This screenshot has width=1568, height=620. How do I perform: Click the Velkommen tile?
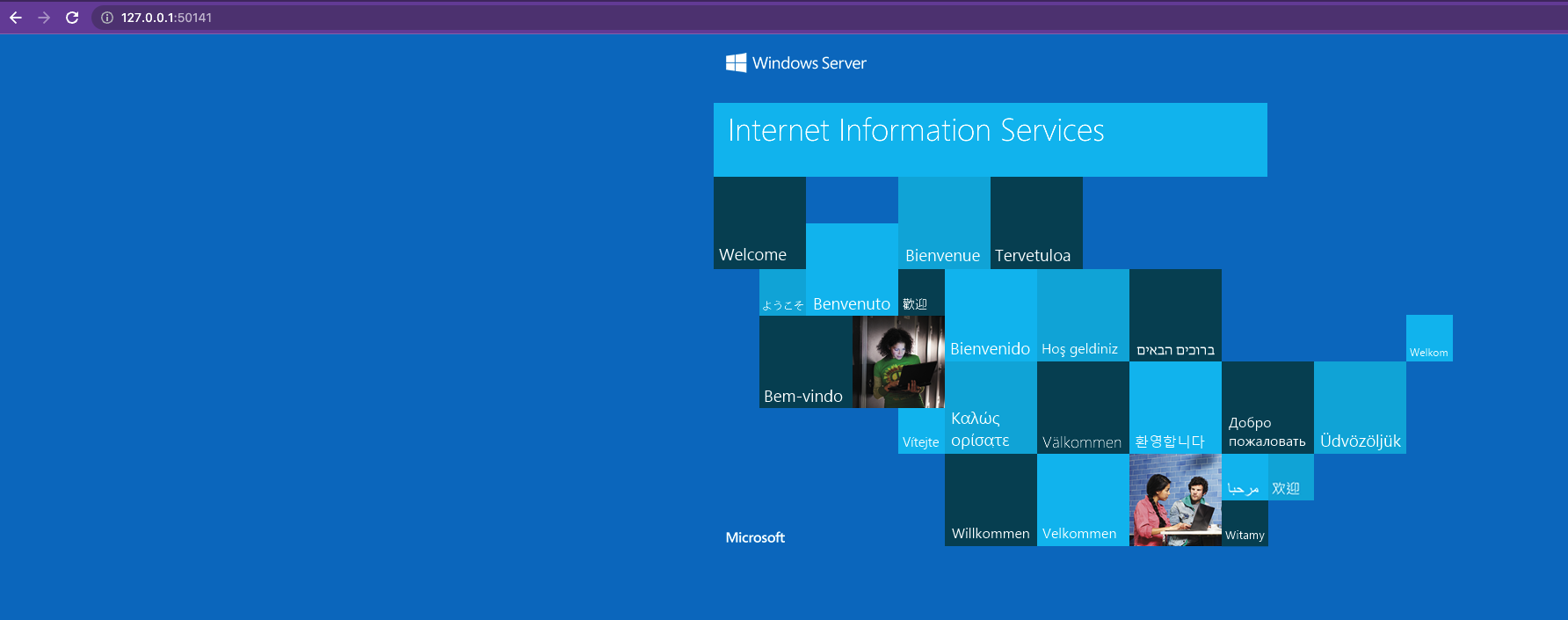point(1083,500)
